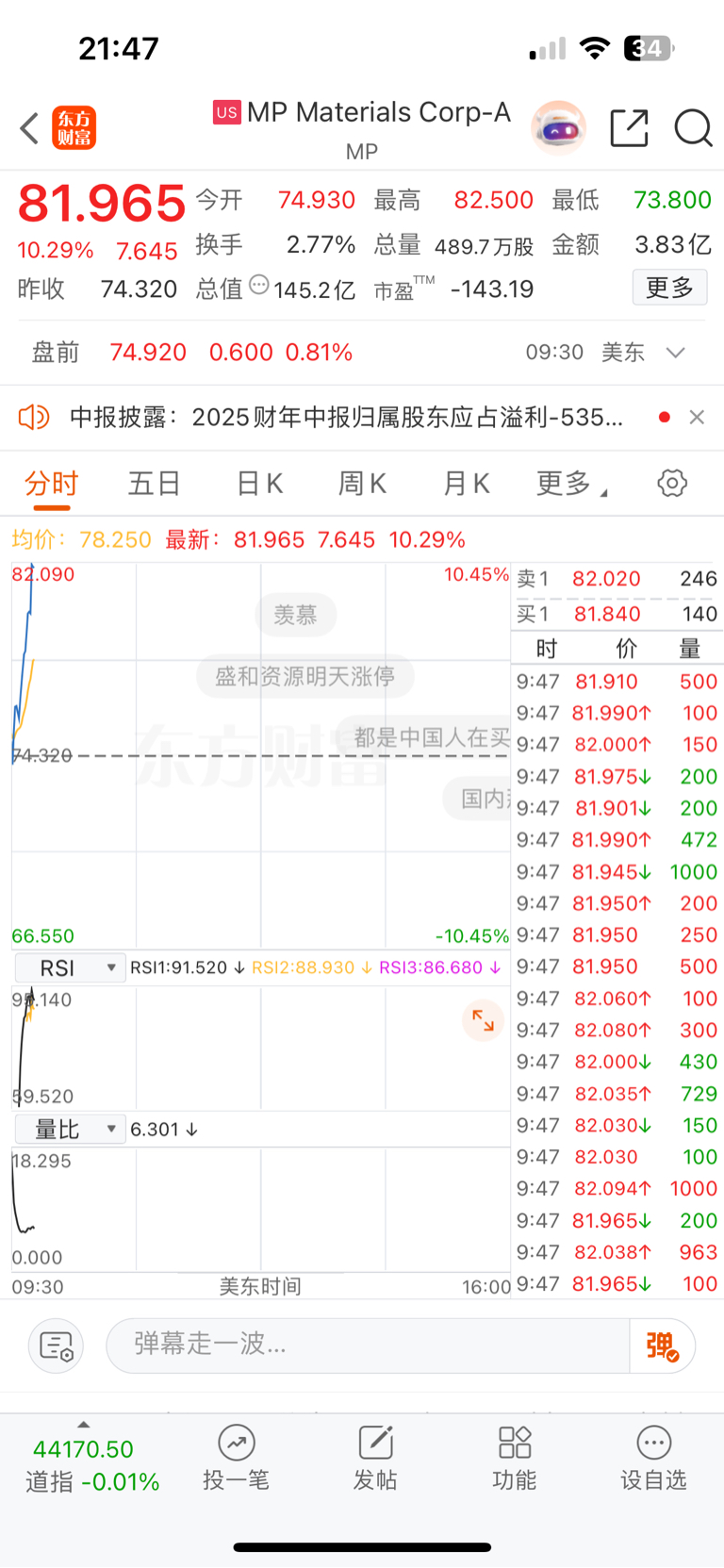
Task: Tap the back arrow icon
Action: 29,128
